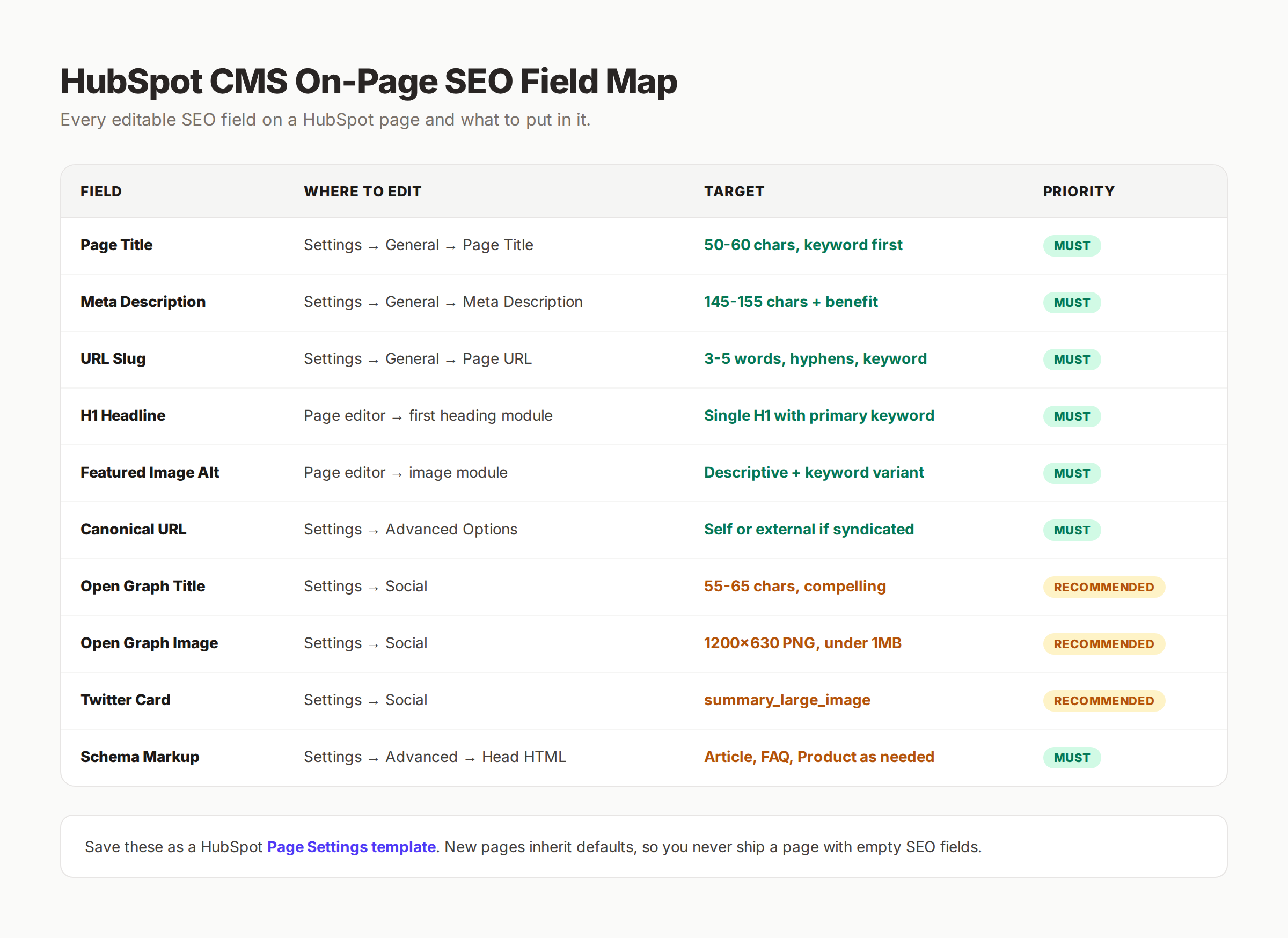Click 'Self or external if syndicated' target
The width and height of the screenshot is (1288, 938).
coord(809,529)
